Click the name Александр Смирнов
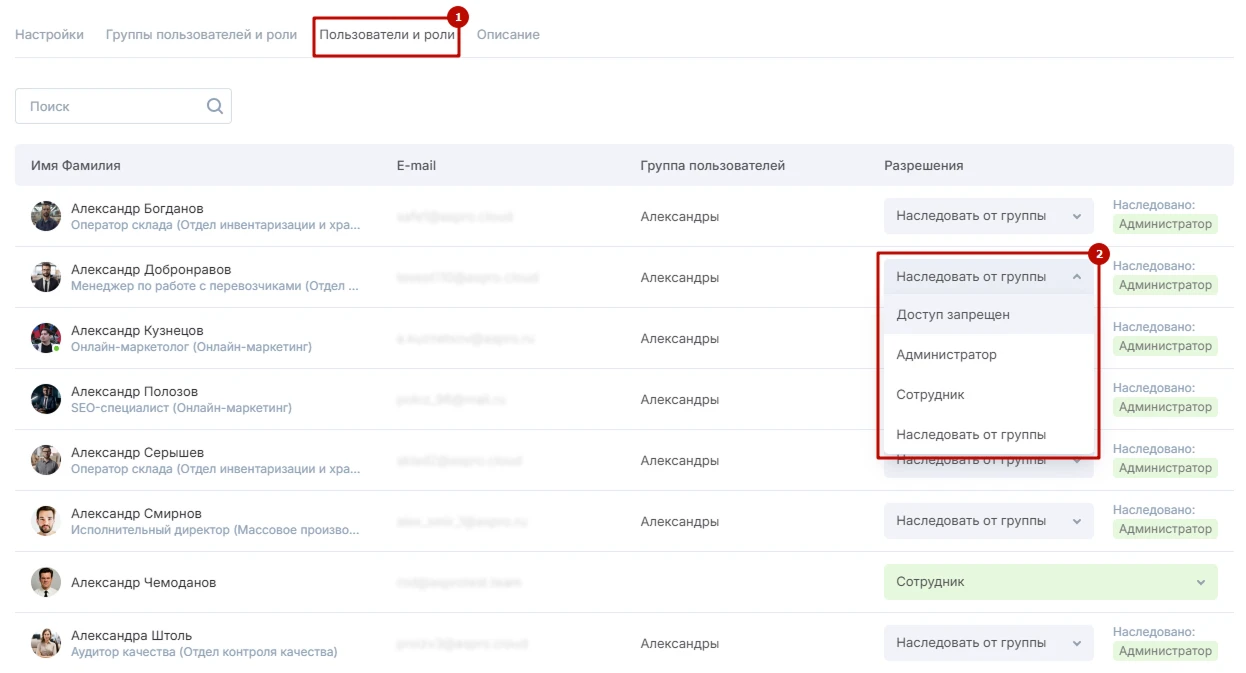Screen dimensions: 1246x673 point(136,514)
